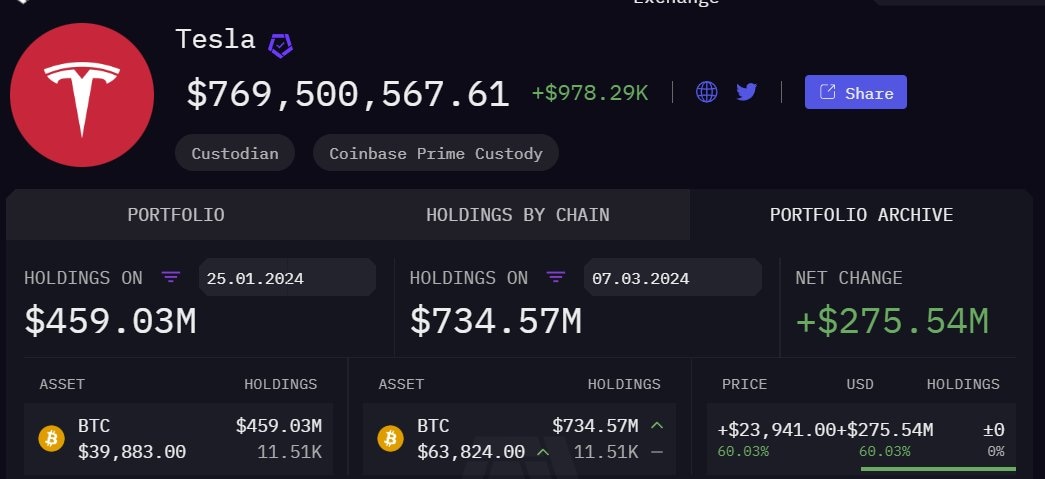
Task: Click the Coinbase Prime Custody tag
Action: point(436,153)
